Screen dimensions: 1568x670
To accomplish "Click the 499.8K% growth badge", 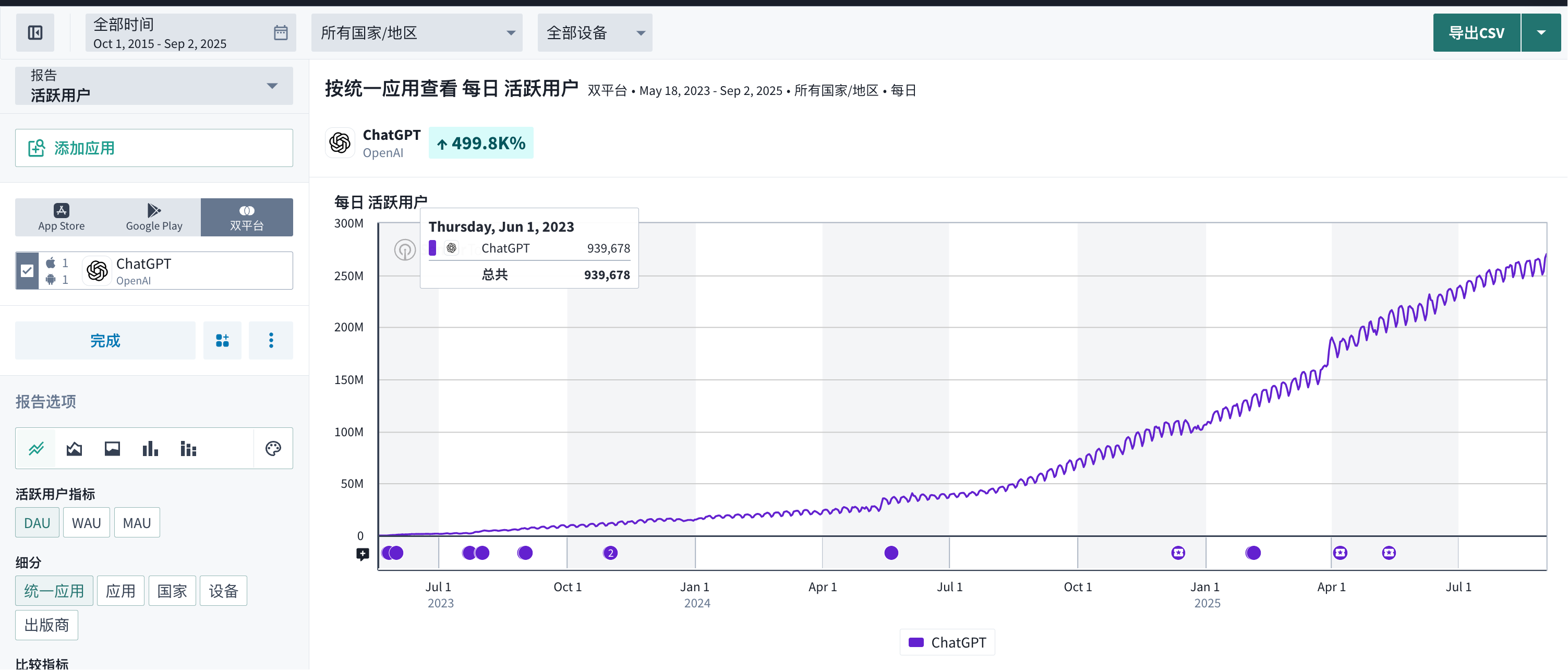I will click(x=481, y=142).
